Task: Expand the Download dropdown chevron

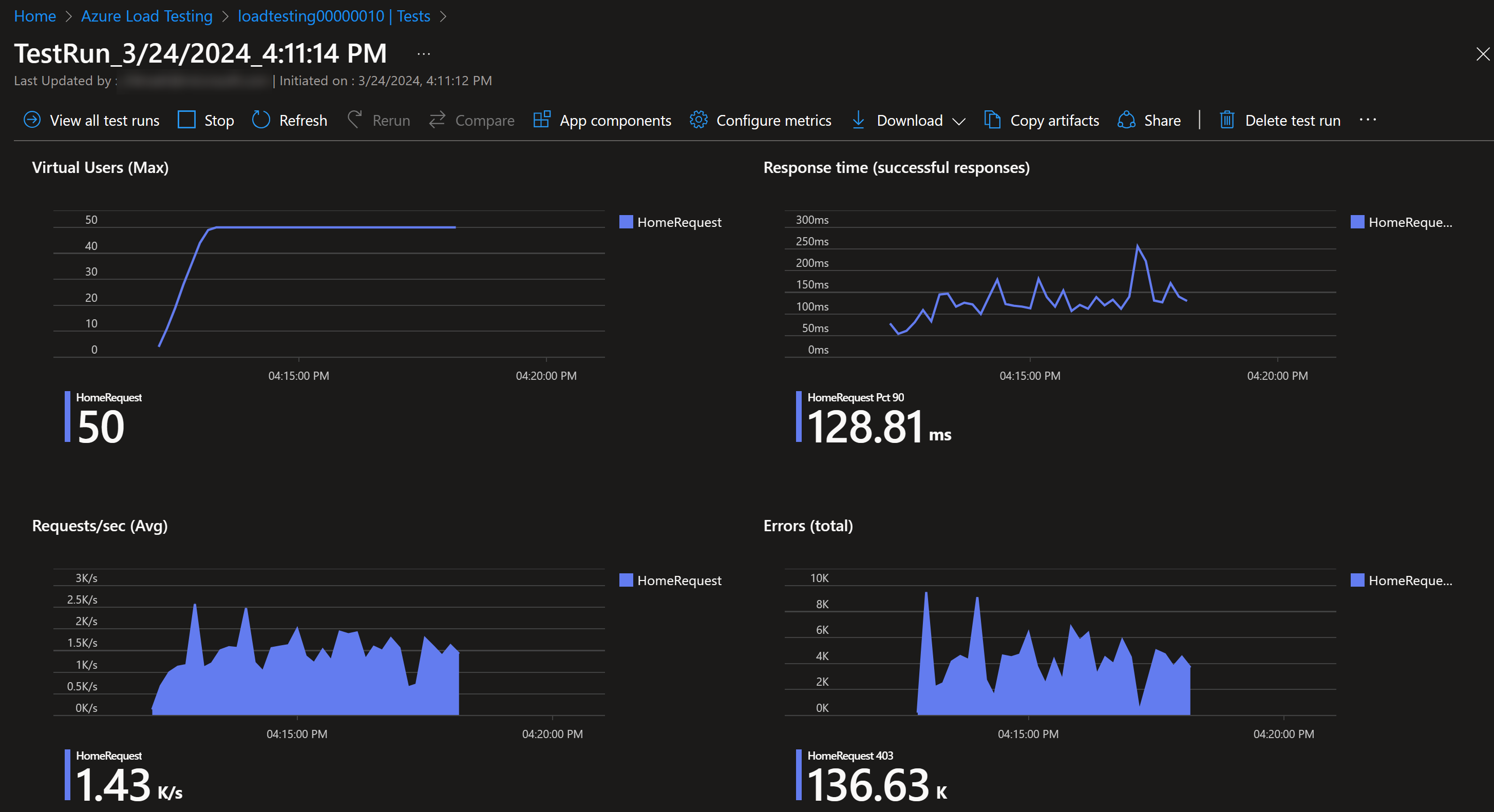Action: (x=959, y=121)
